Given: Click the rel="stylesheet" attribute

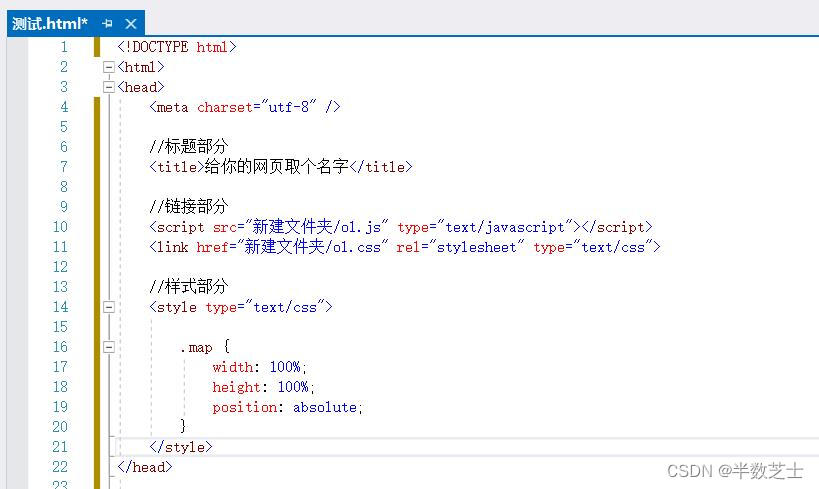Looking at the screenshot, I should pyautogui.click(x=460, y=247).
